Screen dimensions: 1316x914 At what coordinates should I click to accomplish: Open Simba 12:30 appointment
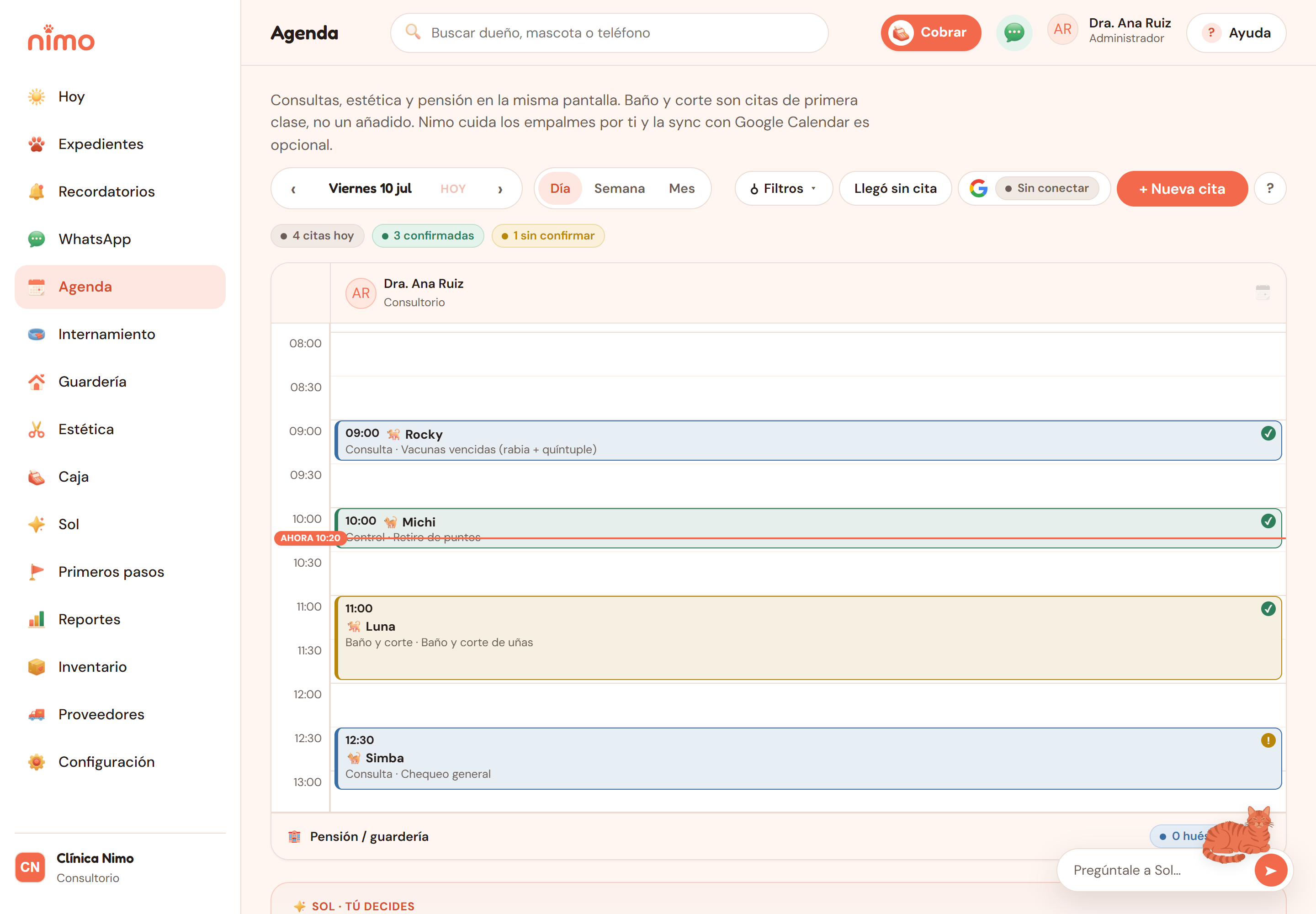[808, 759]
